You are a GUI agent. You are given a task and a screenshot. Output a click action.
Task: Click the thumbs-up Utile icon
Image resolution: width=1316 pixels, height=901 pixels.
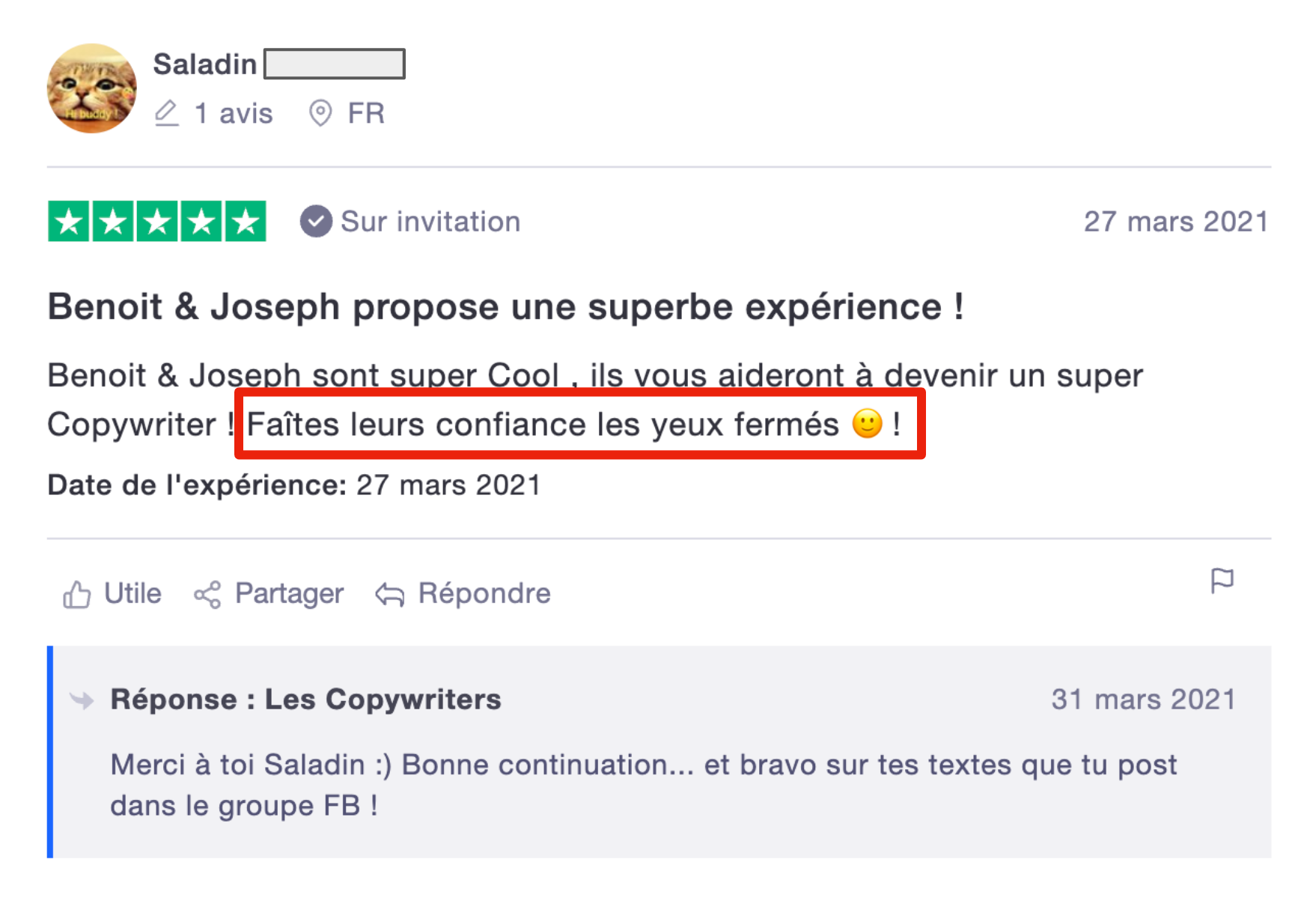76,595
